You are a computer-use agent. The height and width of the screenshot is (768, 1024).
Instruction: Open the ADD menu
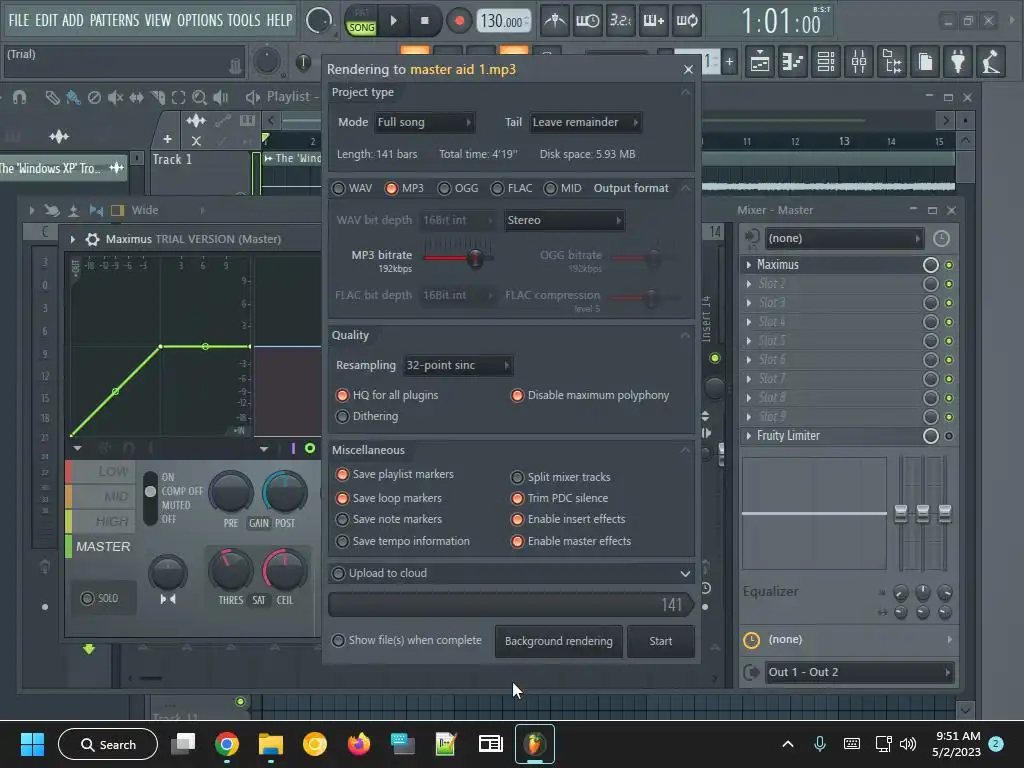point(72,20)
